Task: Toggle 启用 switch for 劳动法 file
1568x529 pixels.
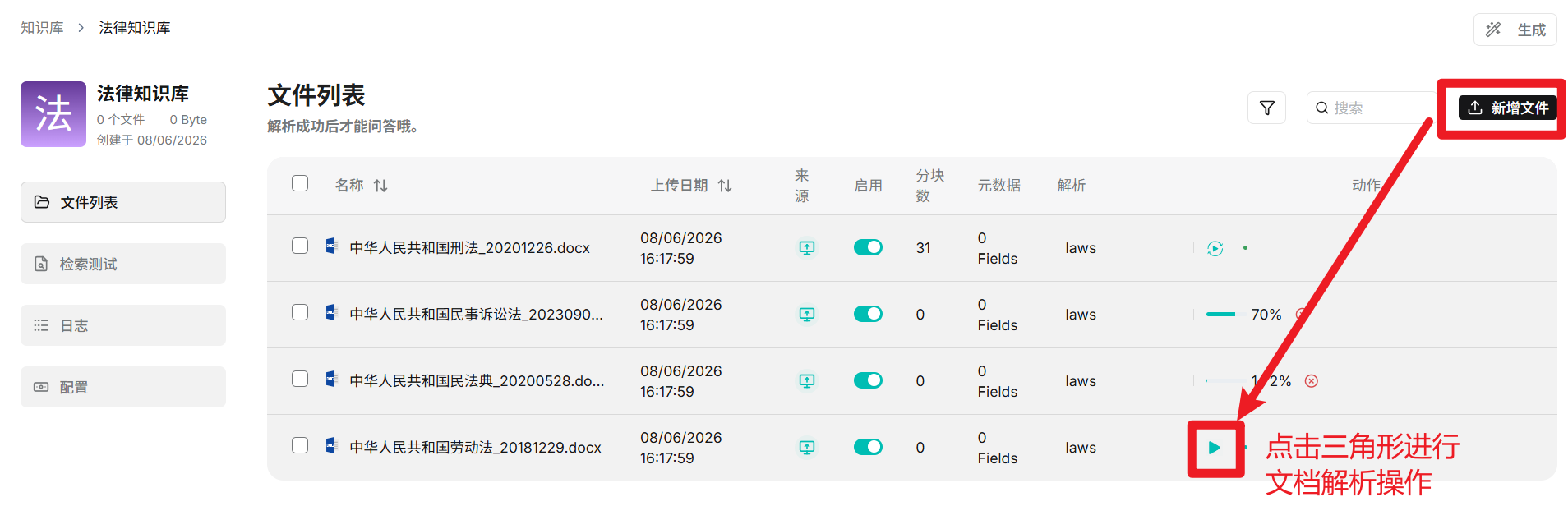Action: (868, 447)
